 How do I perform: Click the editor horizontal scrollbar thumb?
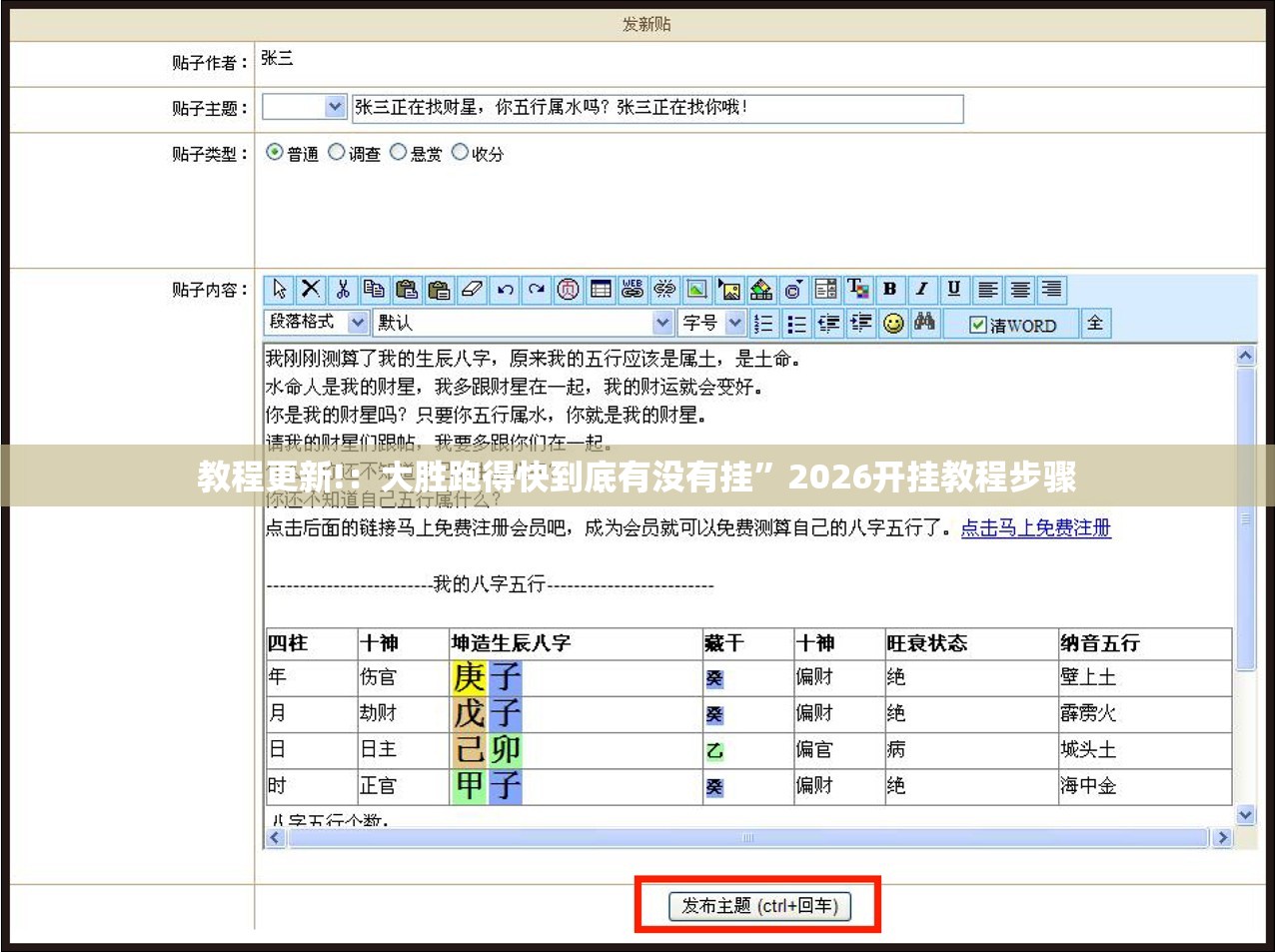(747, 838)
